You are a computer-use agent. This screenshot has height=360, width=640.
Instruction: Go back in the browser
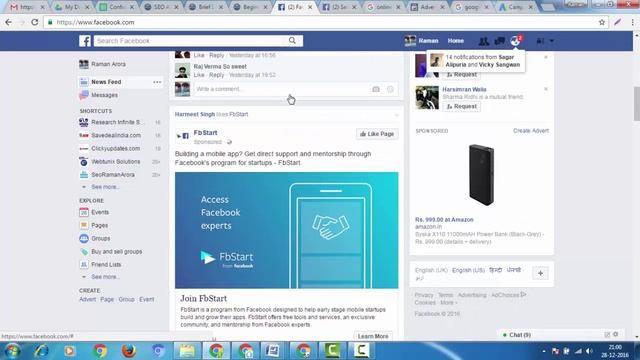pos(9,22)
